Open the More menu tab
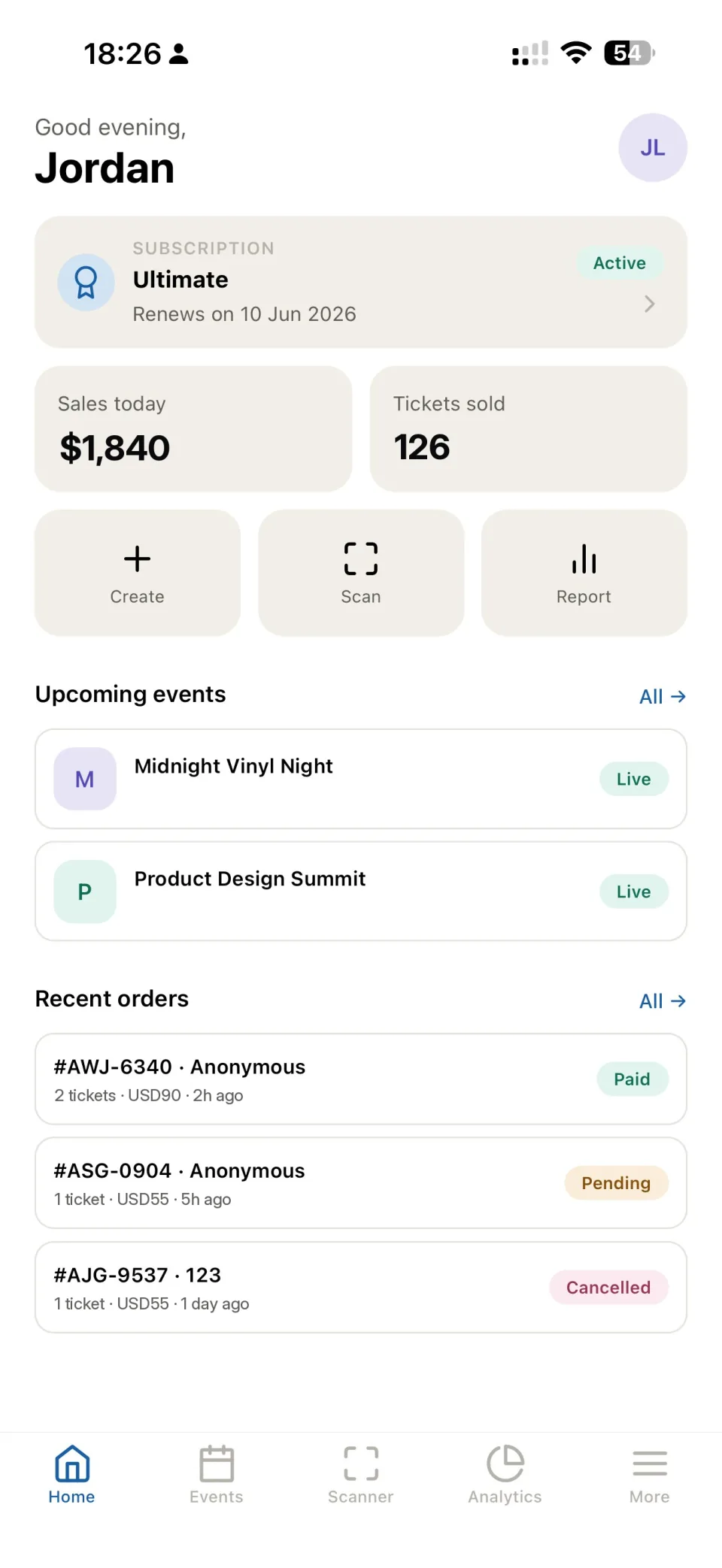 click(650, 1475)
